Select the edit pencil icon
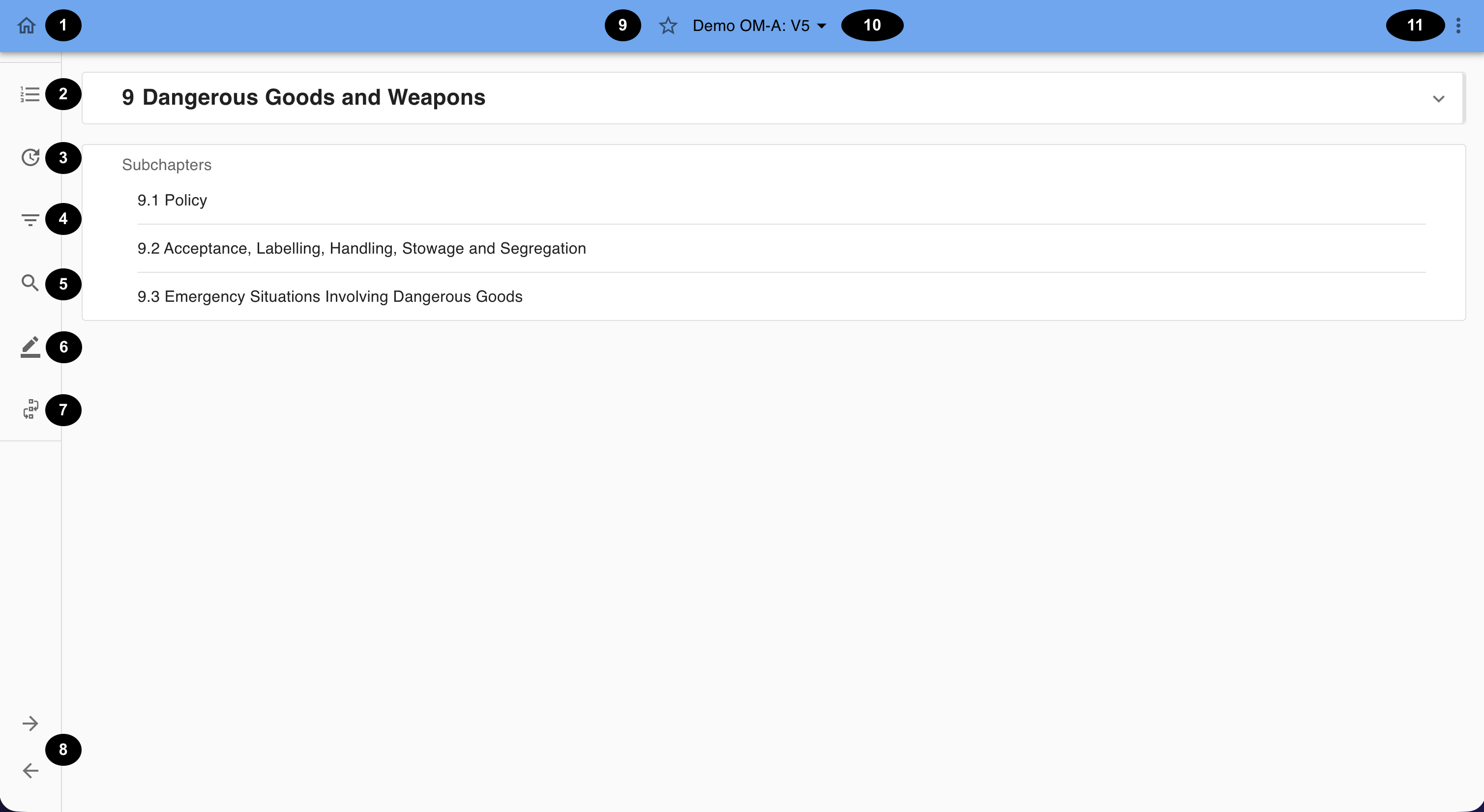This screenshot has height=812, width=1484. pyautogui.click(x=30, y=347)
